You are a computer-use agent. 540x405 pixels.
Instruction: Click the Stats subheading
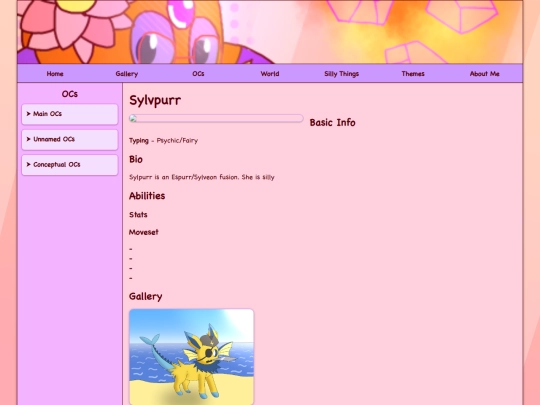coord(138,215)
